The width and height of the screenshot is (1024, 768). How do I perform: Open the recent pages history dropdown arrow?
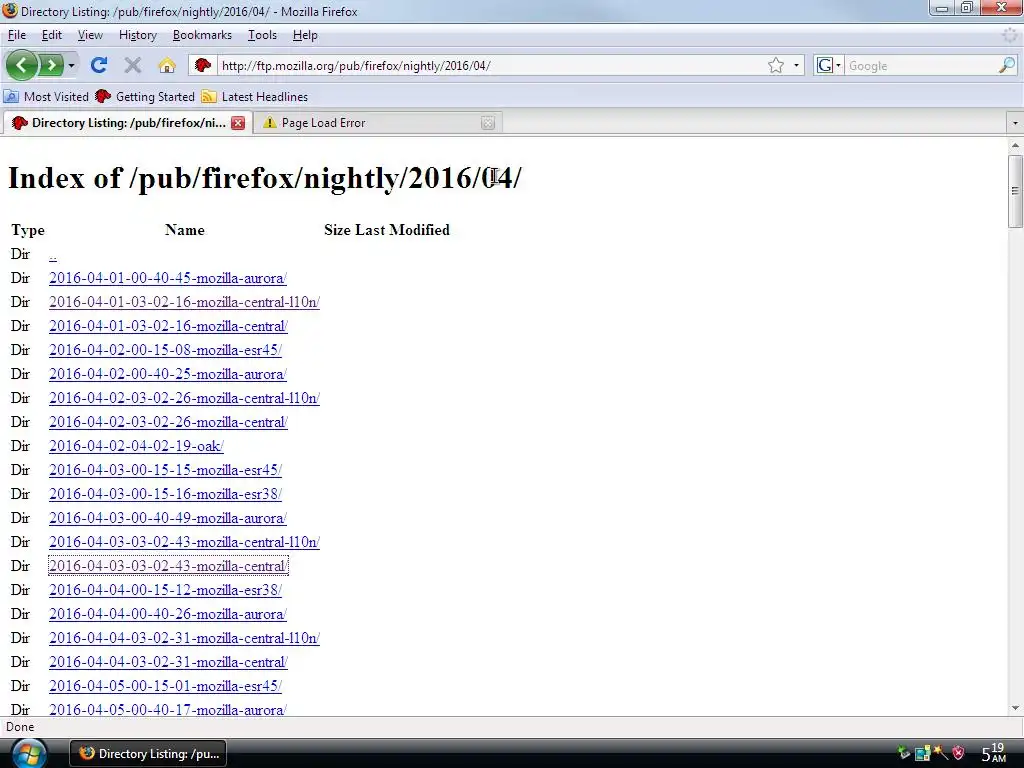[x=71, y=65]
